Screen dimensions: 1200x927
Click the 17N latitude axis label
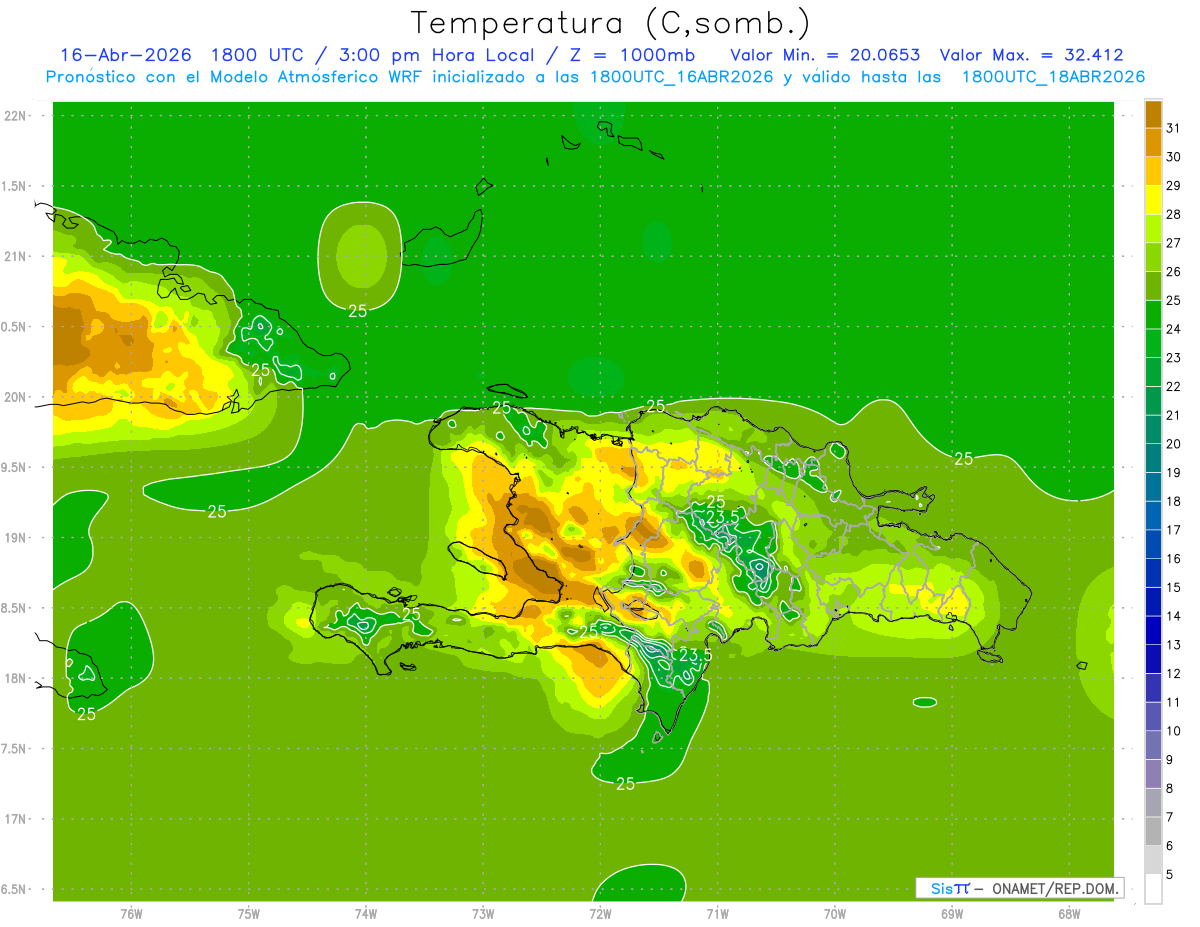click(15, 819)
